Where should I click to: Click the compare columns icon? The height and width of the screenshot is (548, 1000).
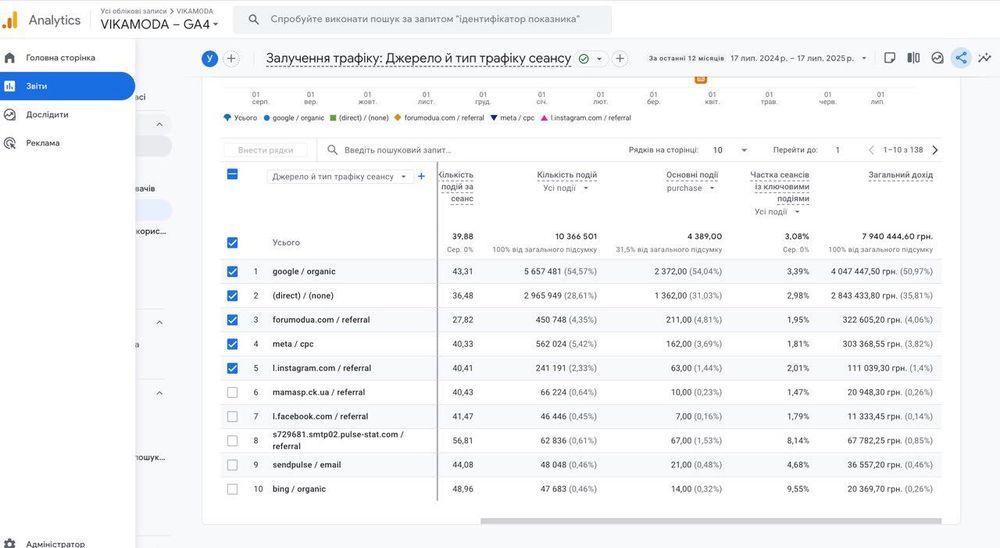[x=913, y=58]
